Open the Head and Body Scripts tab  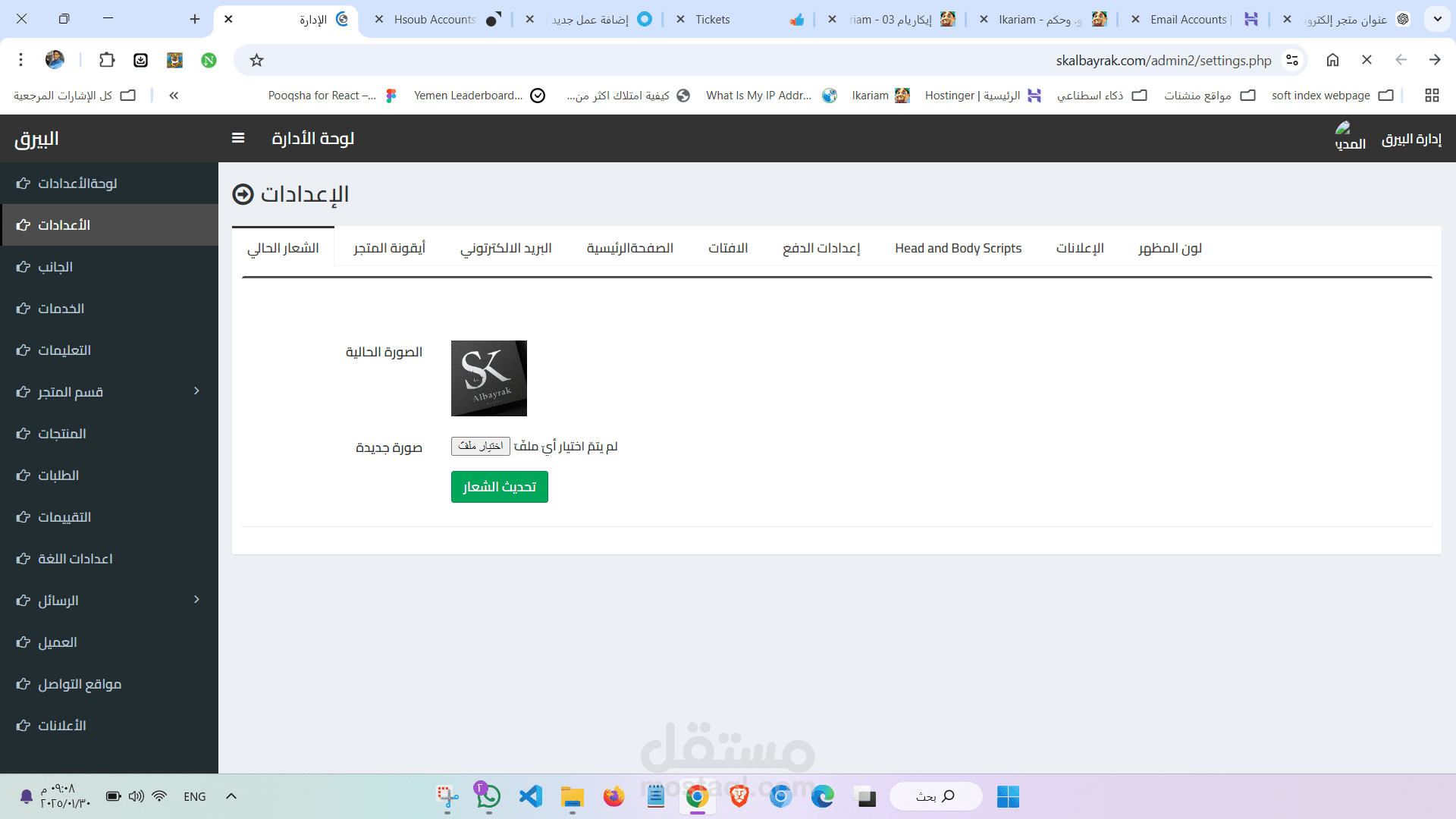click(x=958, y=248)
